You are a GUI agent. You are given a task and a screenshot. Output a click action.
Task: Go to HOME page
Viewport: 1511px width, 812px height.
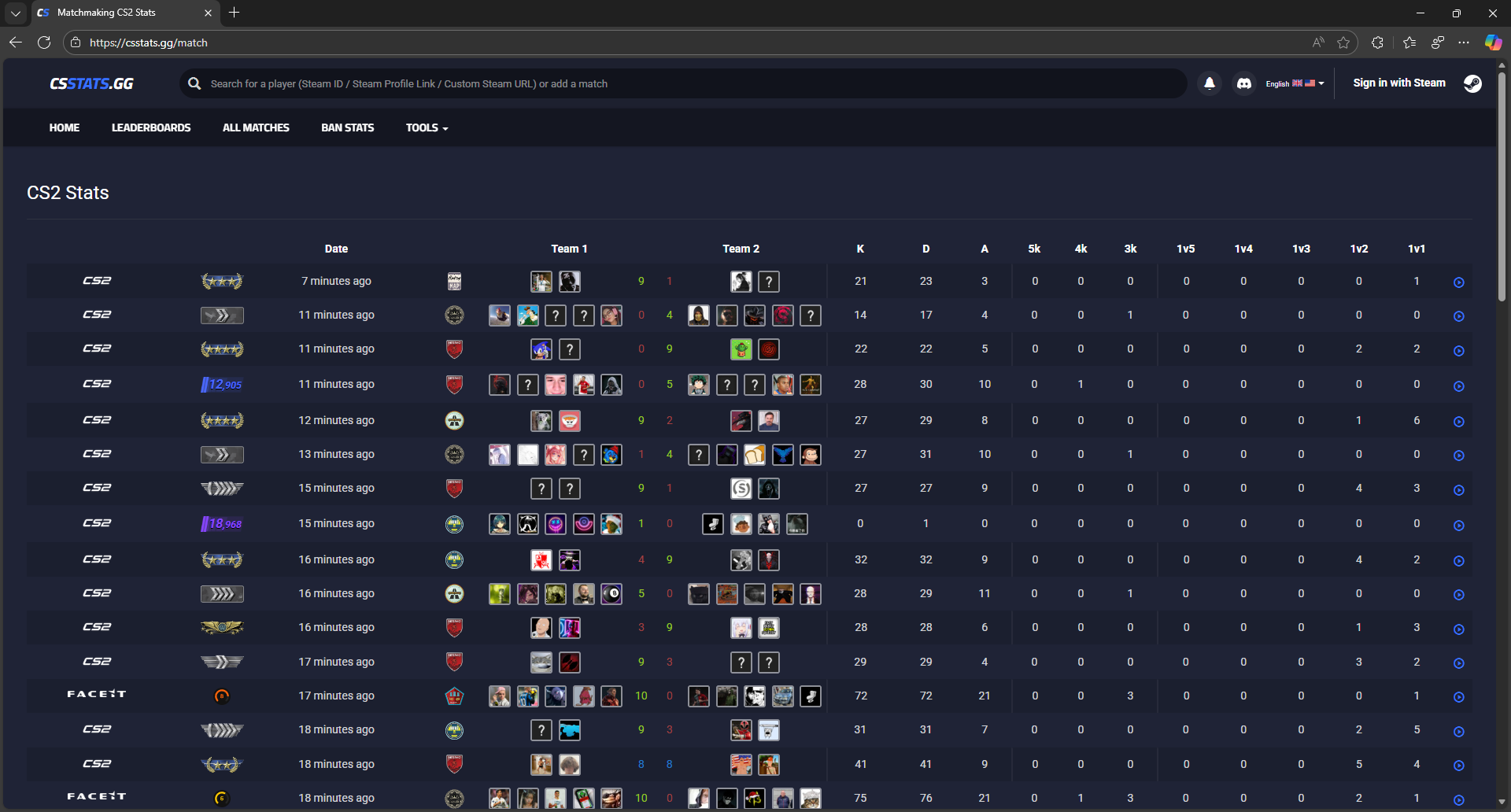click(x=65, y=127)
